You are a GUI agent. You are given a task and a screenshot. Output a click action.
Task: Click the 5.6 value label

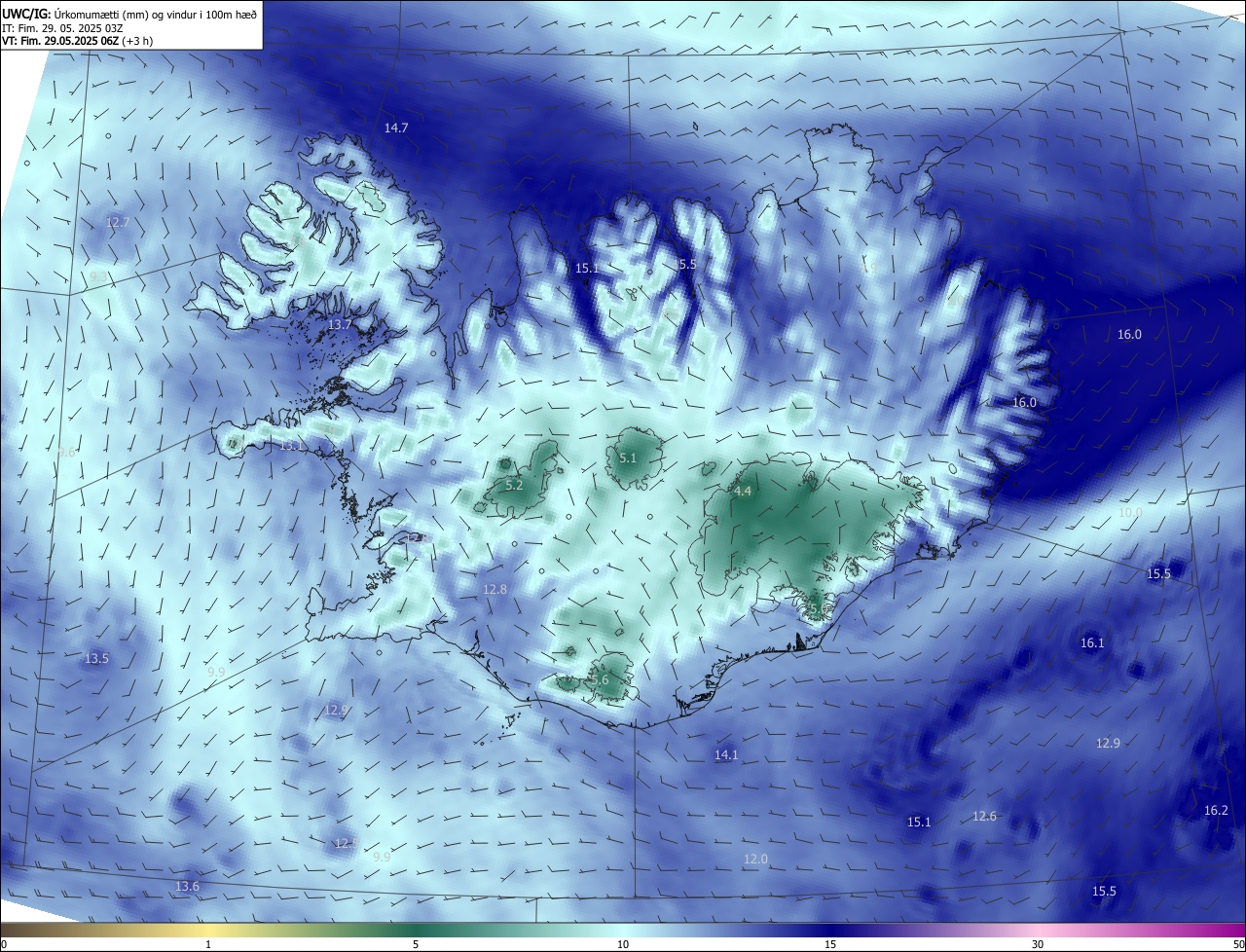(600, 680)
